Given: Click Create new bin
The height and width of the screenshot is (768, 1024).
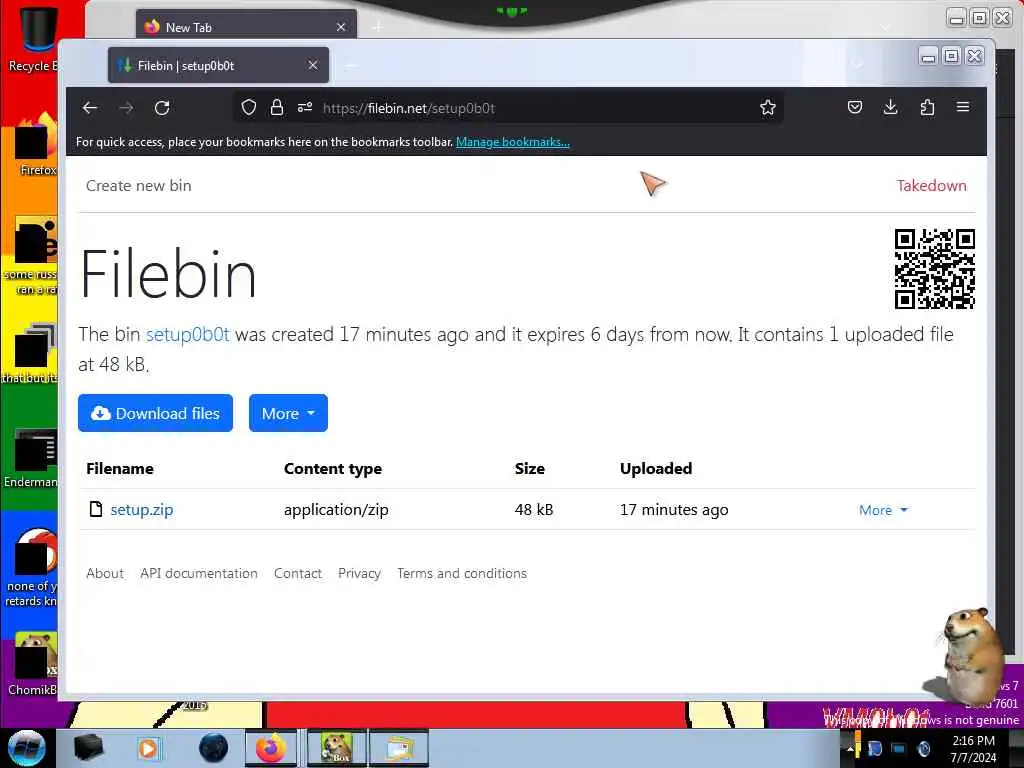Looking at the screenshot, I should 138,185.
